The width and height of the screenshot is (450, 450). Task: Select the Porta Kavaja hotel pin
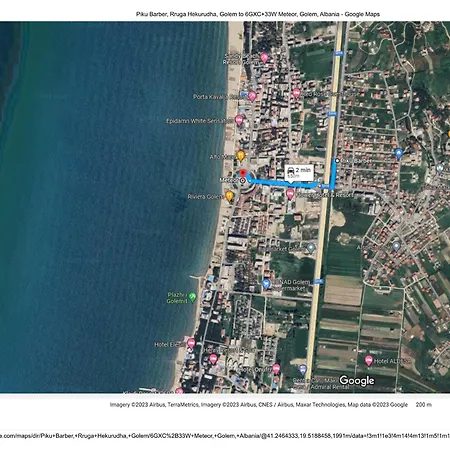click(252, 97)
